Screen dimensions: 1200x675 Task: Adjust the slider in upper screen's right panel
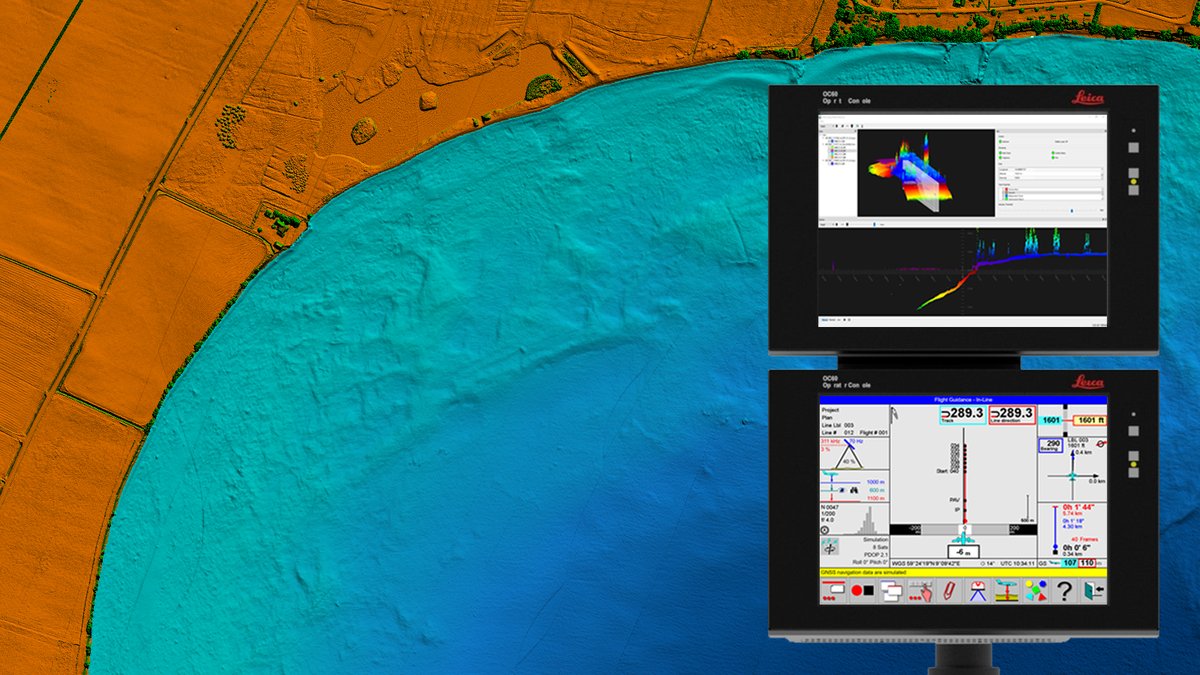click(1072, 210)
